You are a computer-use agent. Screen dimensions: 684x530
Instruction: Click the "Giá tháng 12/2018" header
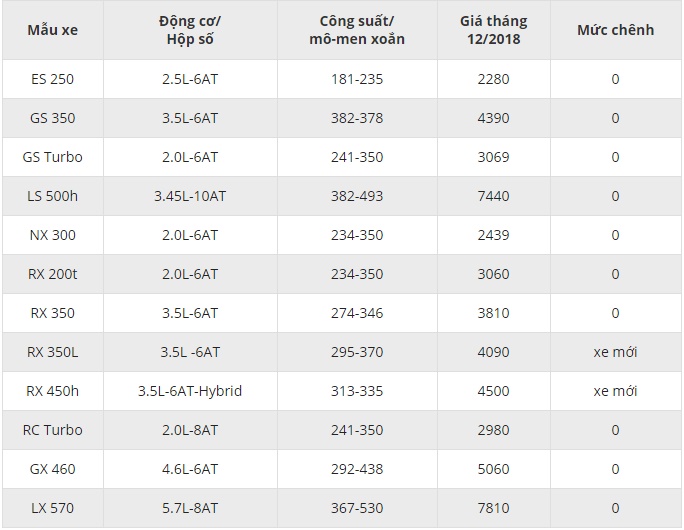click(x=493, y=30)
